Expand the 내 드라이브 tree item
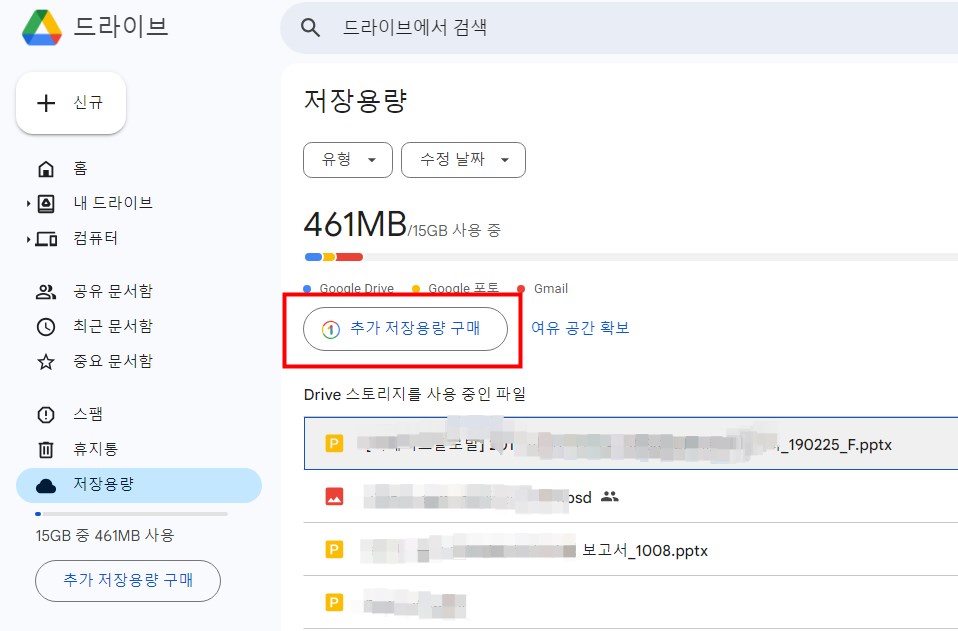 [27, 203]
